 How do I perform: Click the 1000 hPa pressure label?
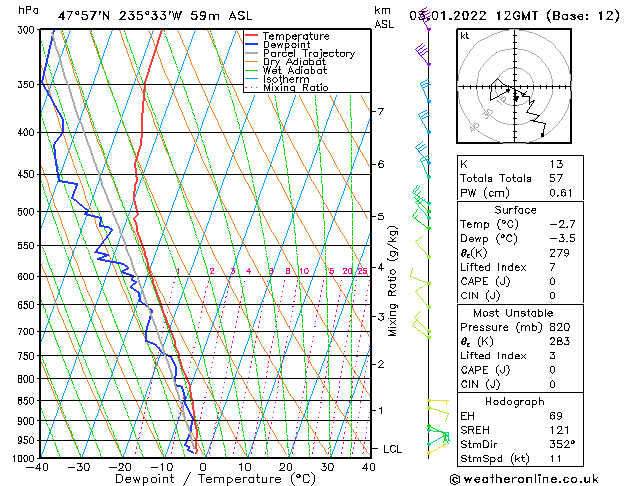coord(25,458)
